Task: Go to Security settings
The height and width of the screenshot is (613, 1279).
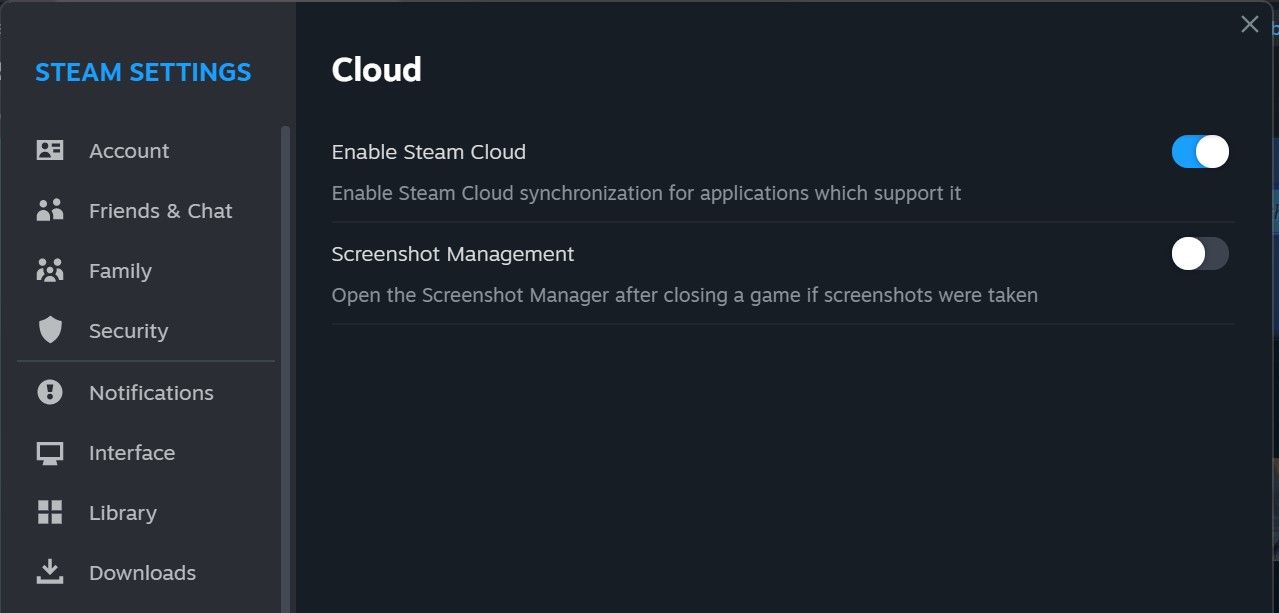Action: [x=126, y=330]
